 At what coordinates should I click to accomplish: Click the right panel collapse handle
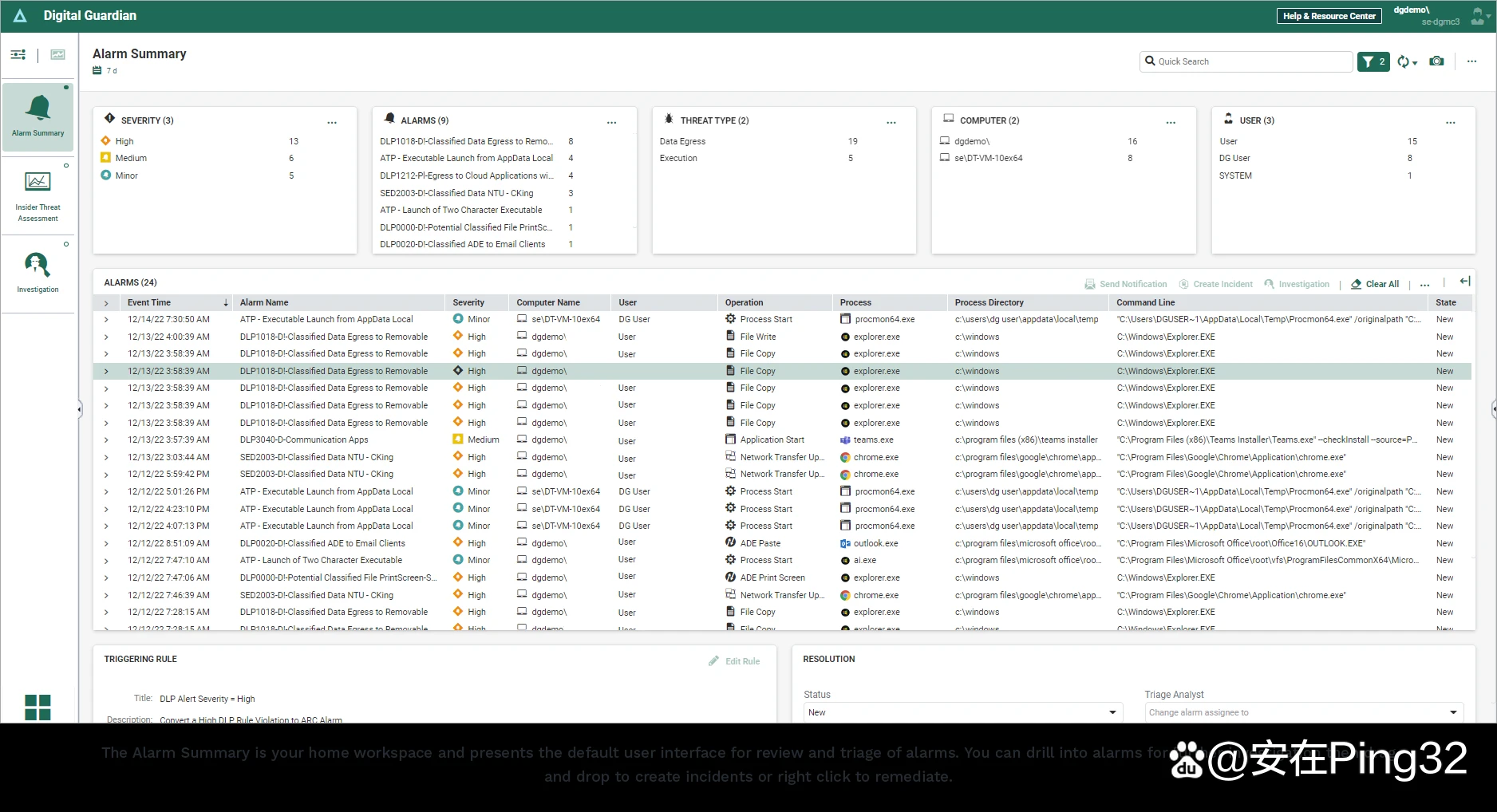(1493, 409)
